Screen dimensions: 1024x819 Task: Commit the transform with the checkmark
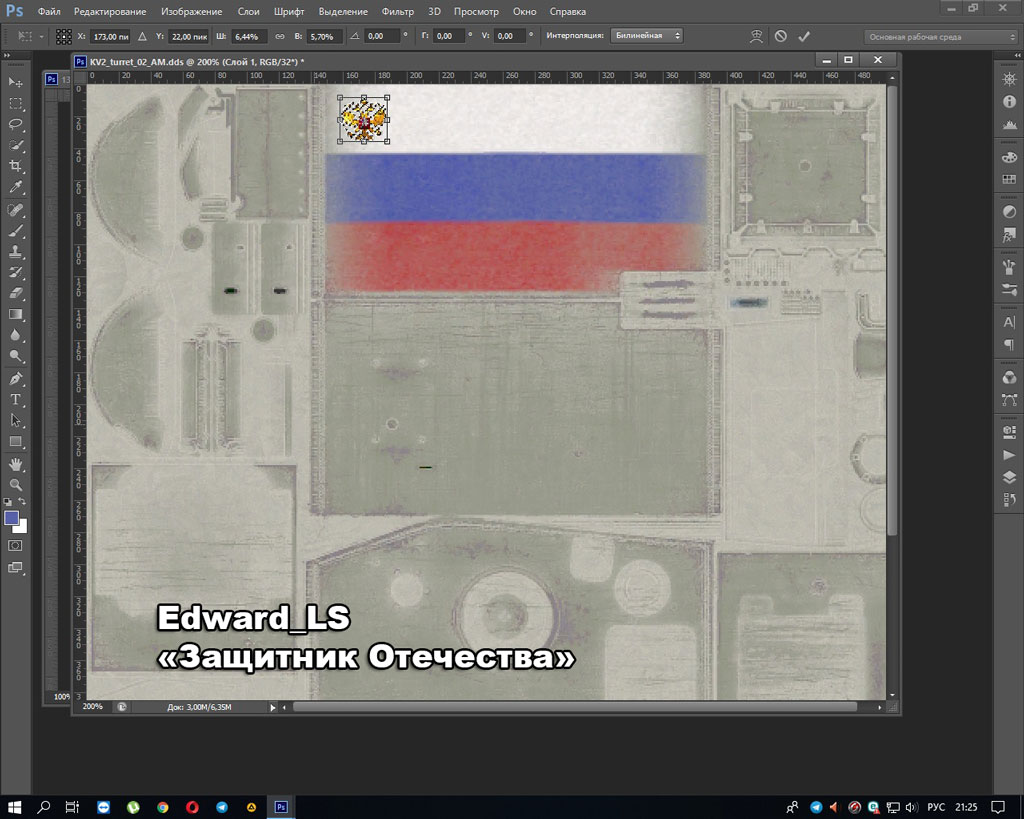pyautogui.click(x=804, y=36)
